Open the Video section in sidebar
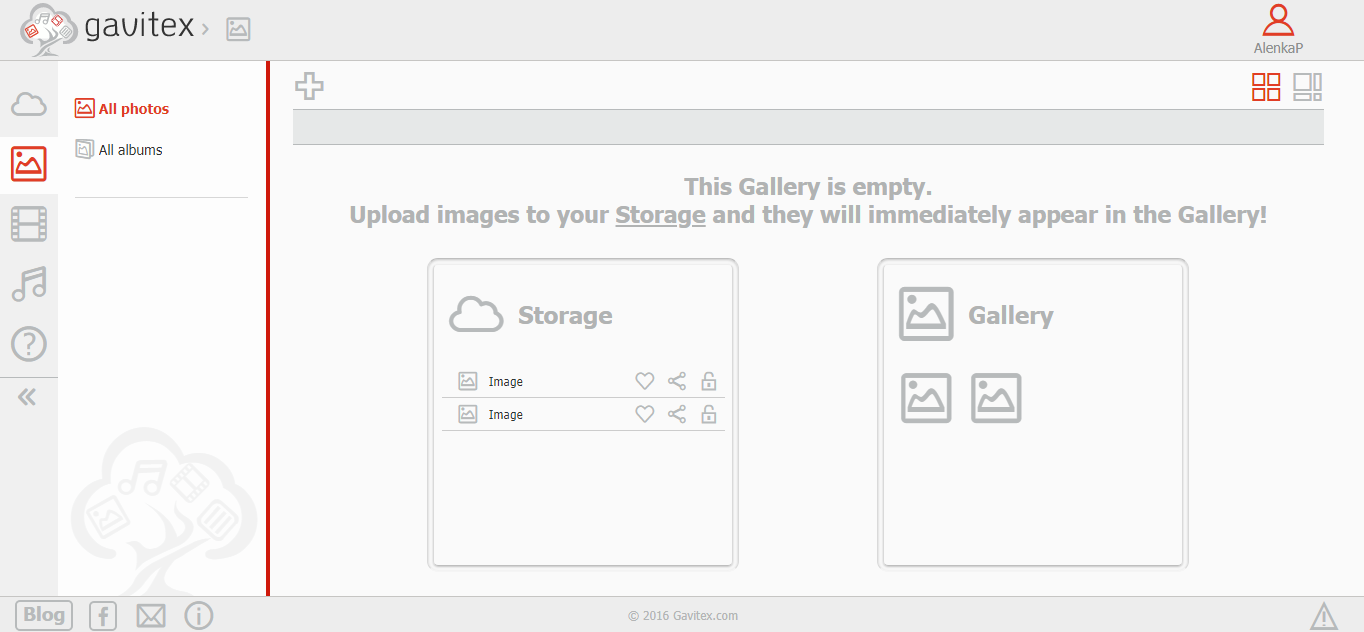 29,224
